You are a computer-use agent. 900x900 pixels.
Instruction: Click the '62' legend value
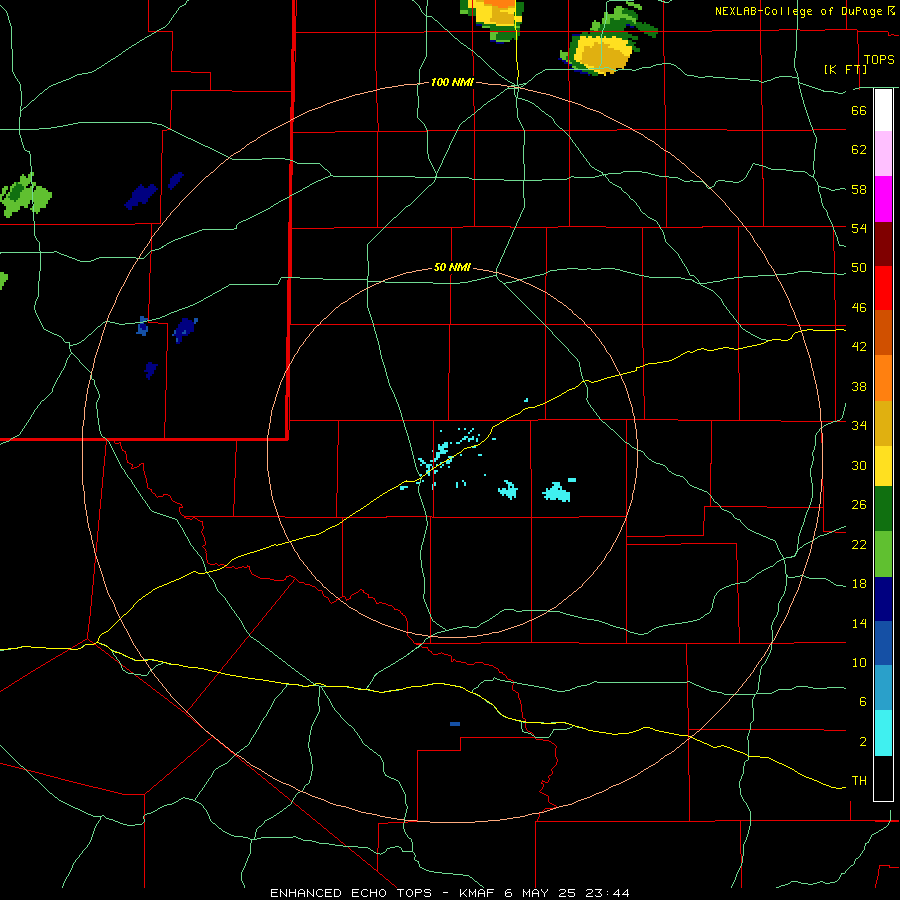pyautogui.click(x=859, y=149)
